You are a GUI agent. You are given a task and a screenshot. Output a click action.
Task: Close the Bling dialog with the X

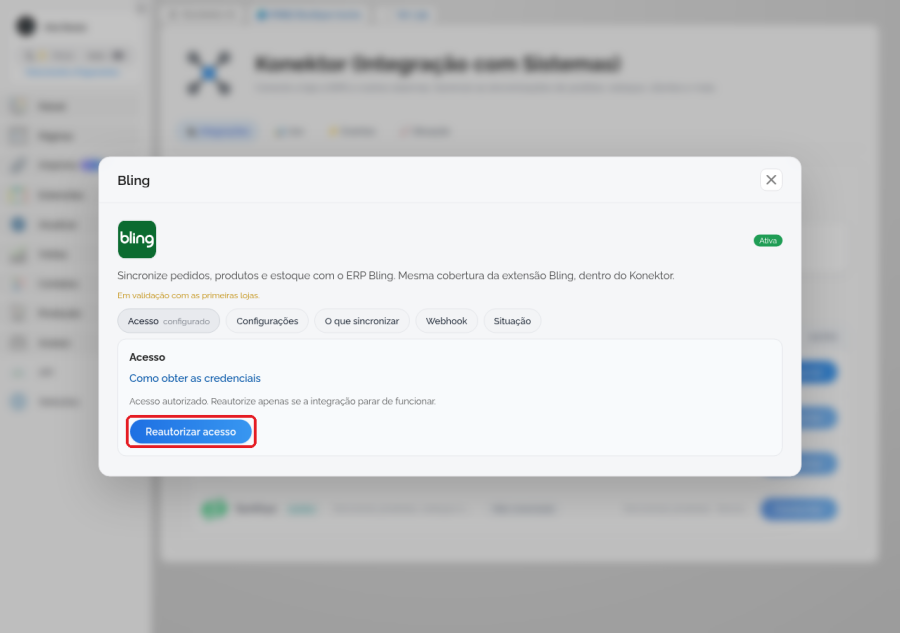771,180
